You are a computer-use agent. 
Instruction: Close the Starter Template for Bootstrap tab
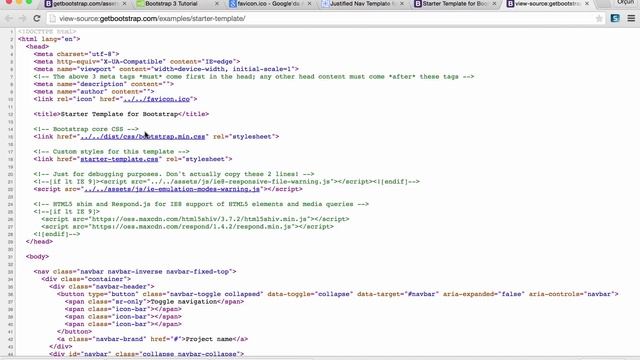(x=494, y=4)
